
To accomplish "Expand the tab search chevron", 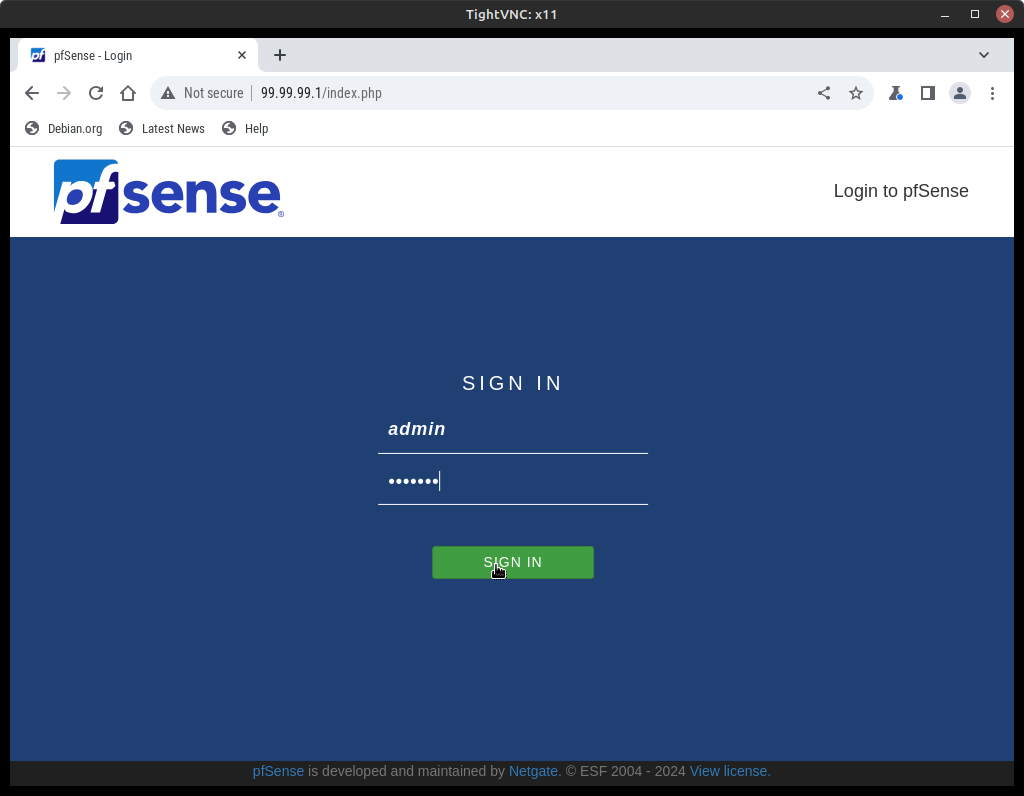I will 984,56.
